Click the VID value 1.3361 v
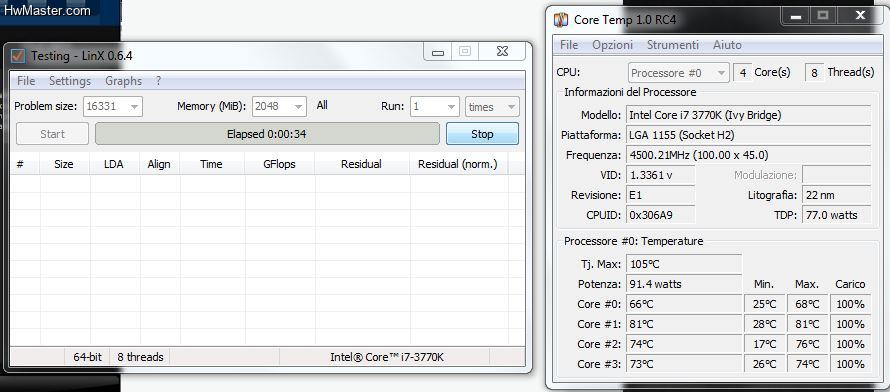The image size is (890, 392). [661, 175]
